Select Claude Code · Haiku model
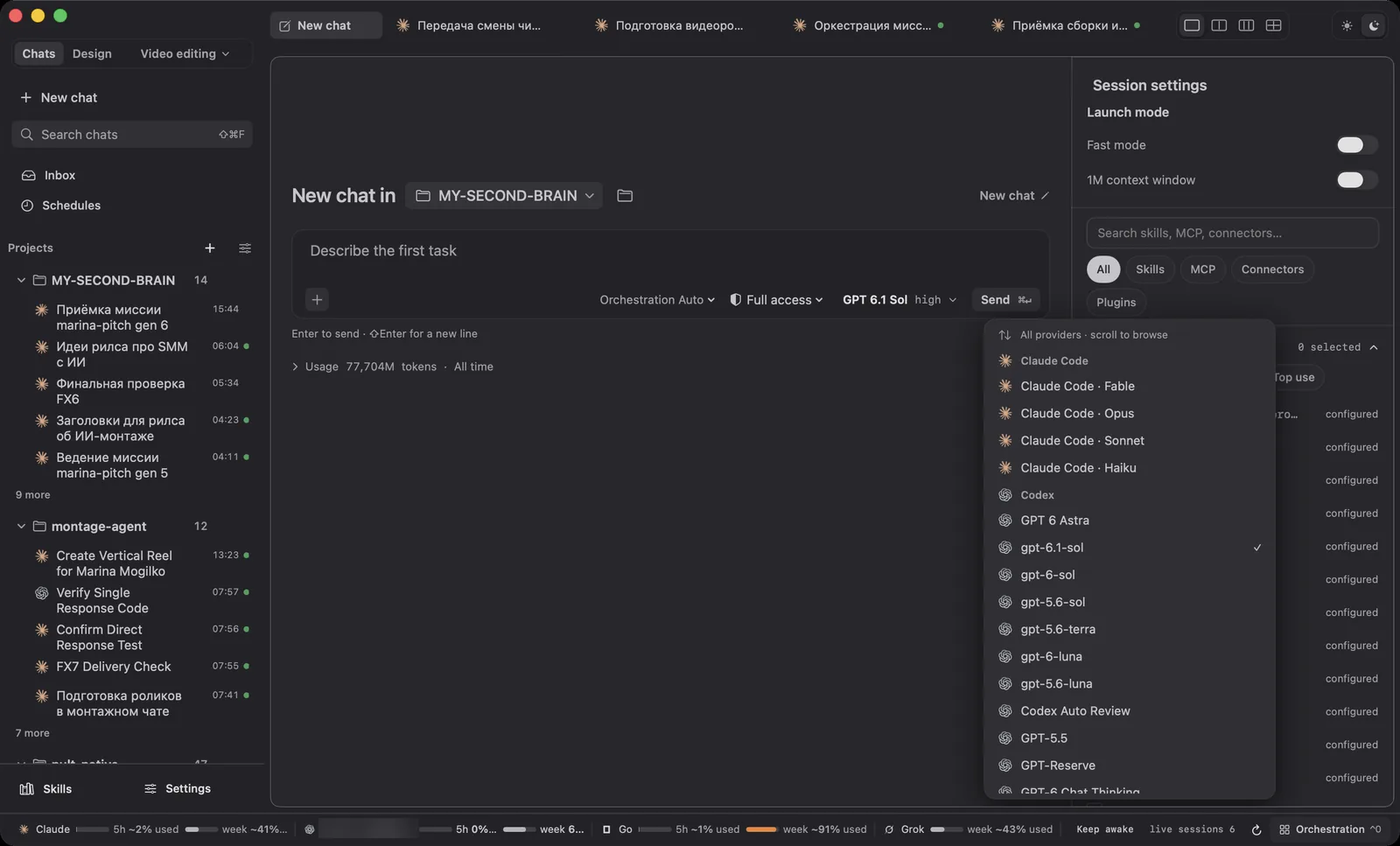This screenshot has width=1400, height=846. pos(1129,468)
